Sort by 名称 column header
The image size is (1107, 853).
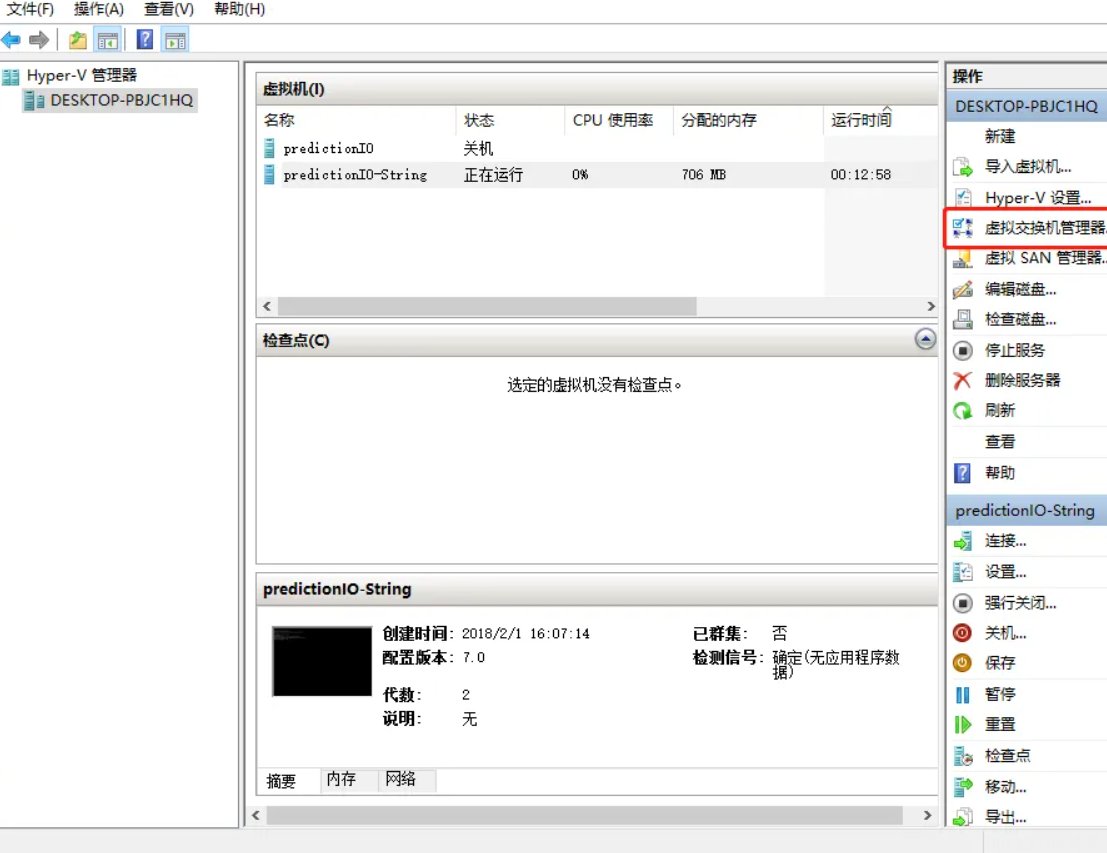pyautogui.click(x=357, y=120)
